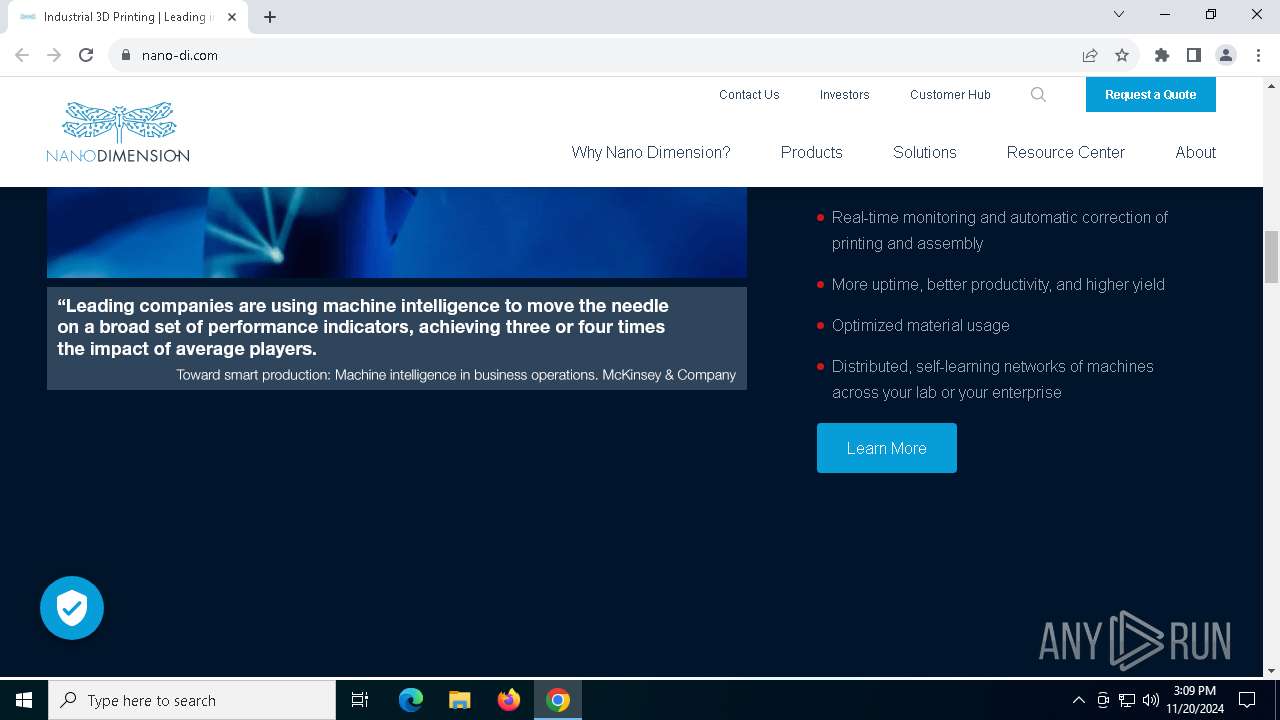The image size is (1280, 720).
Task: Open the Customer Hub link
Action: [950, 95]
